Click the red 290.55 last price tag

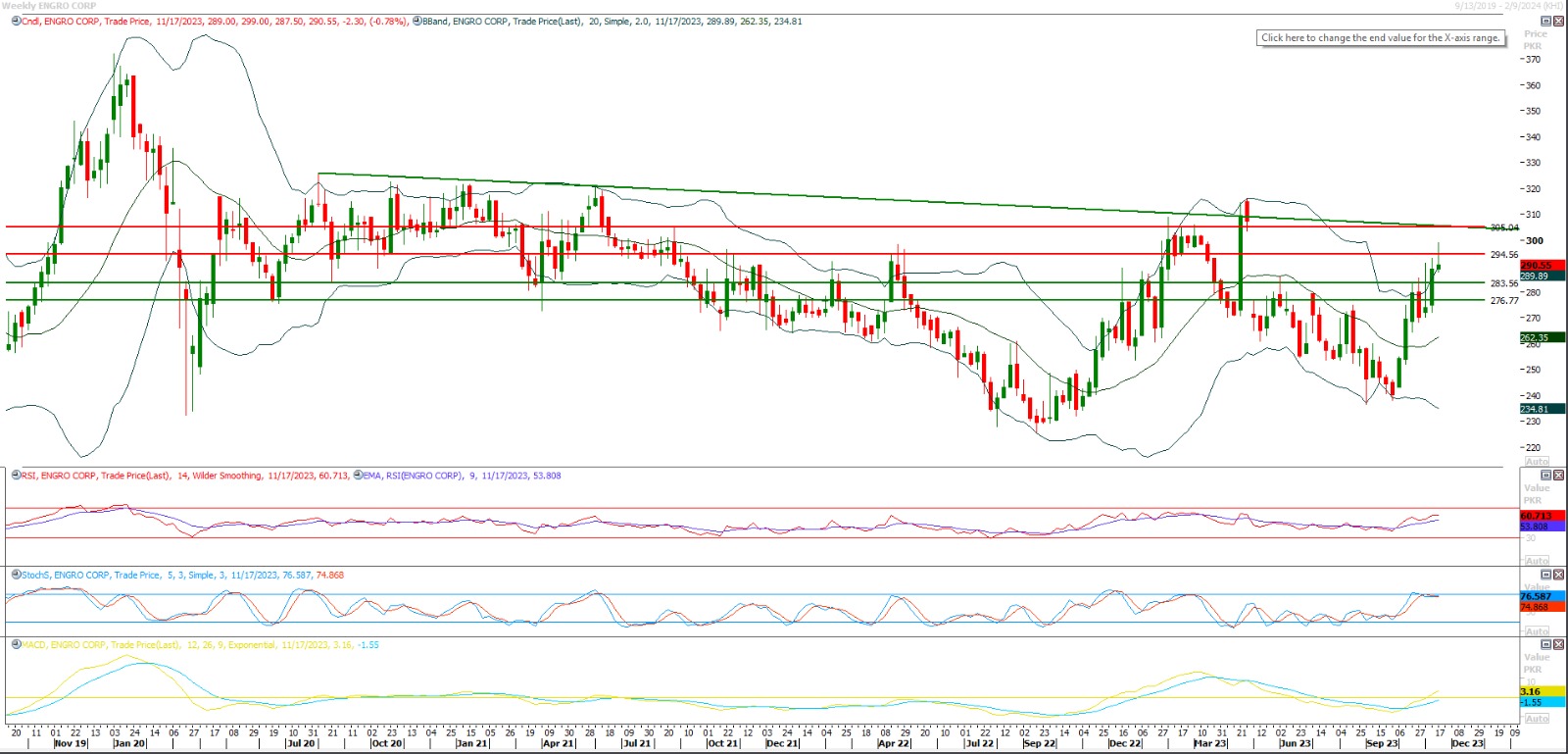1537,265
